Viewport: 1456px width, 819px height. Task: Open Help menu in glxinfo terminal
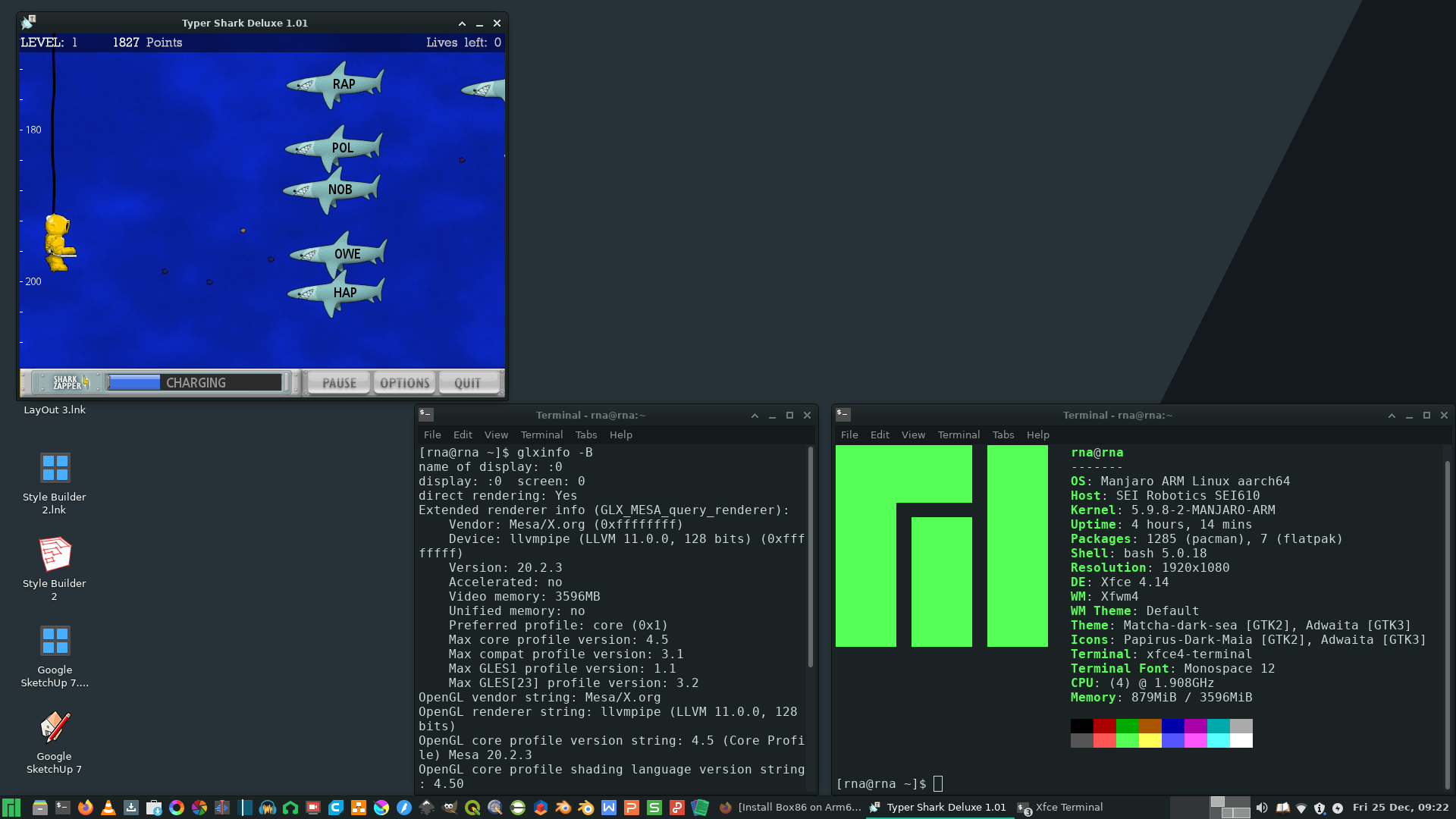pyautogui.click(x=620, y=435)
